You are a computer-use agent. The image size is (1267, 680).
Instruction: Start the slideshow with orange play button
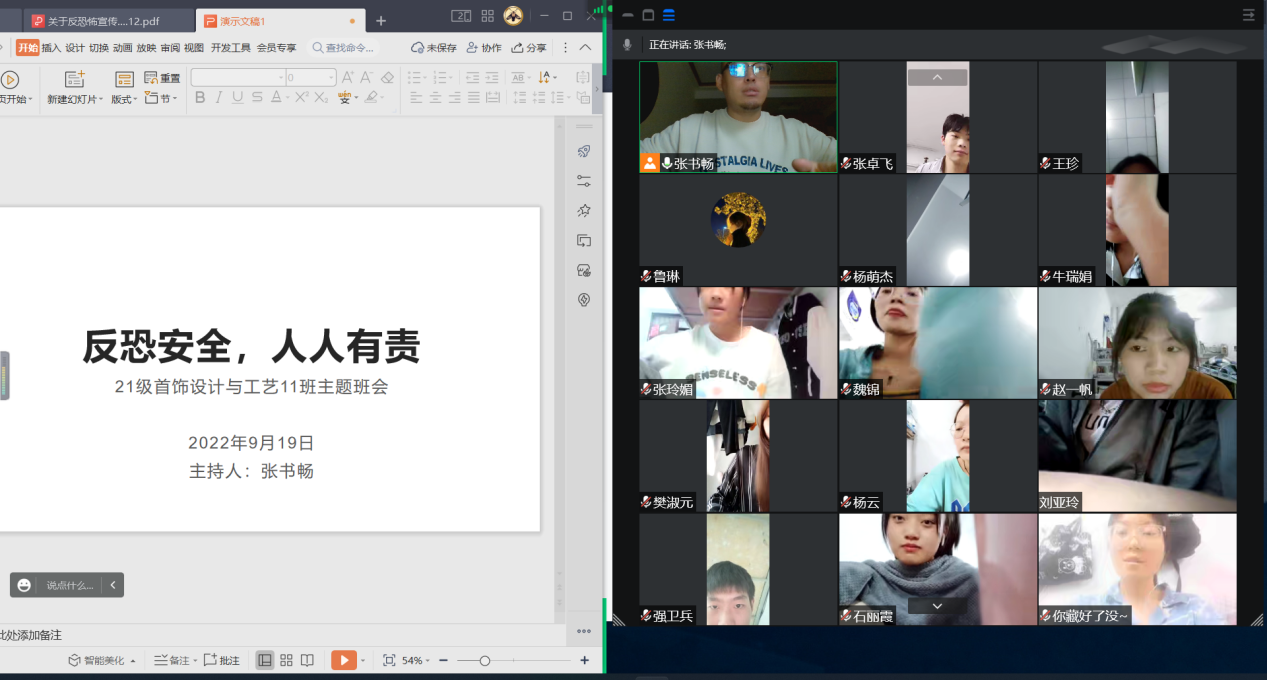[x=343, y=660]
